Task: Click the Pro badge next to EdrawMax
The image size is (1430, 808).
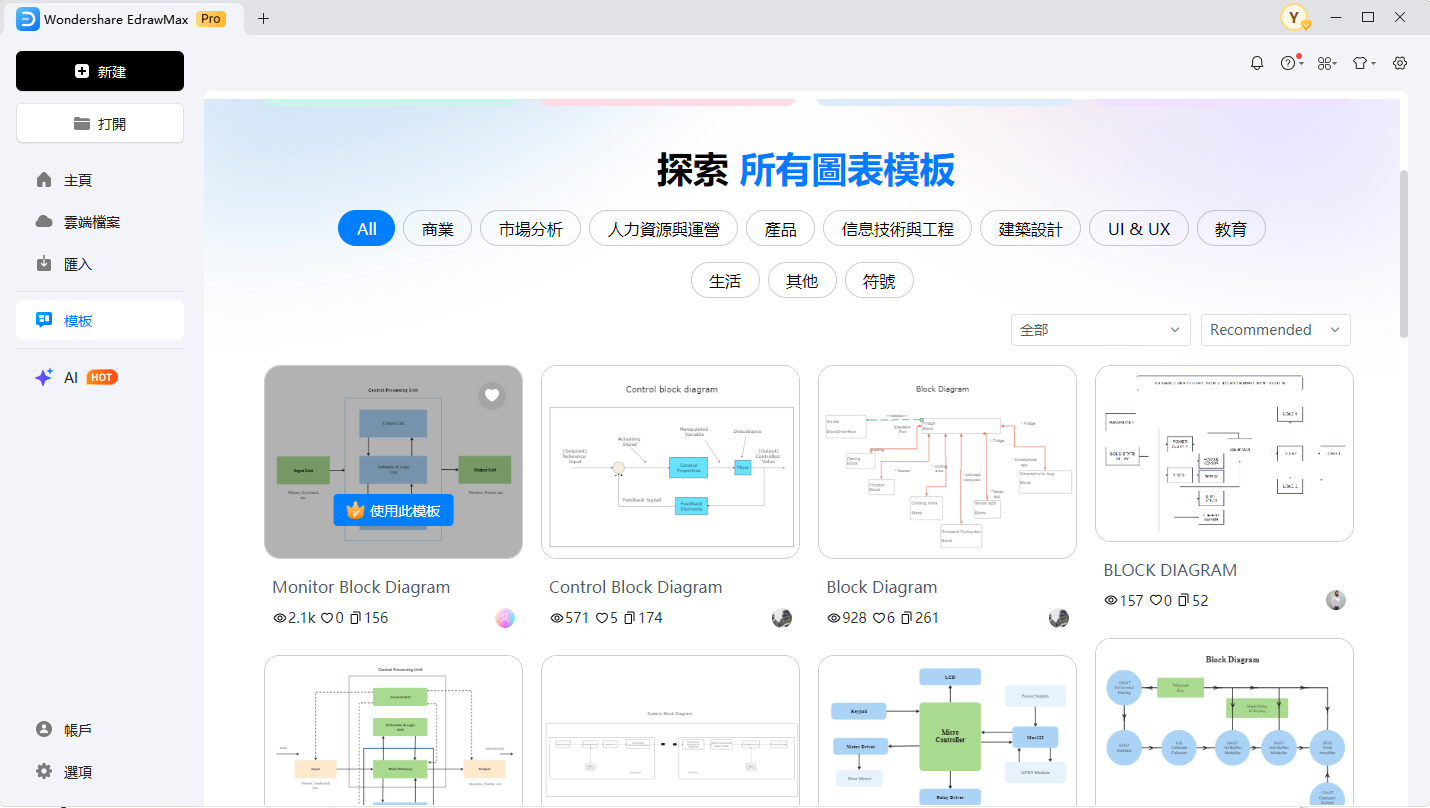Action: 210,18
